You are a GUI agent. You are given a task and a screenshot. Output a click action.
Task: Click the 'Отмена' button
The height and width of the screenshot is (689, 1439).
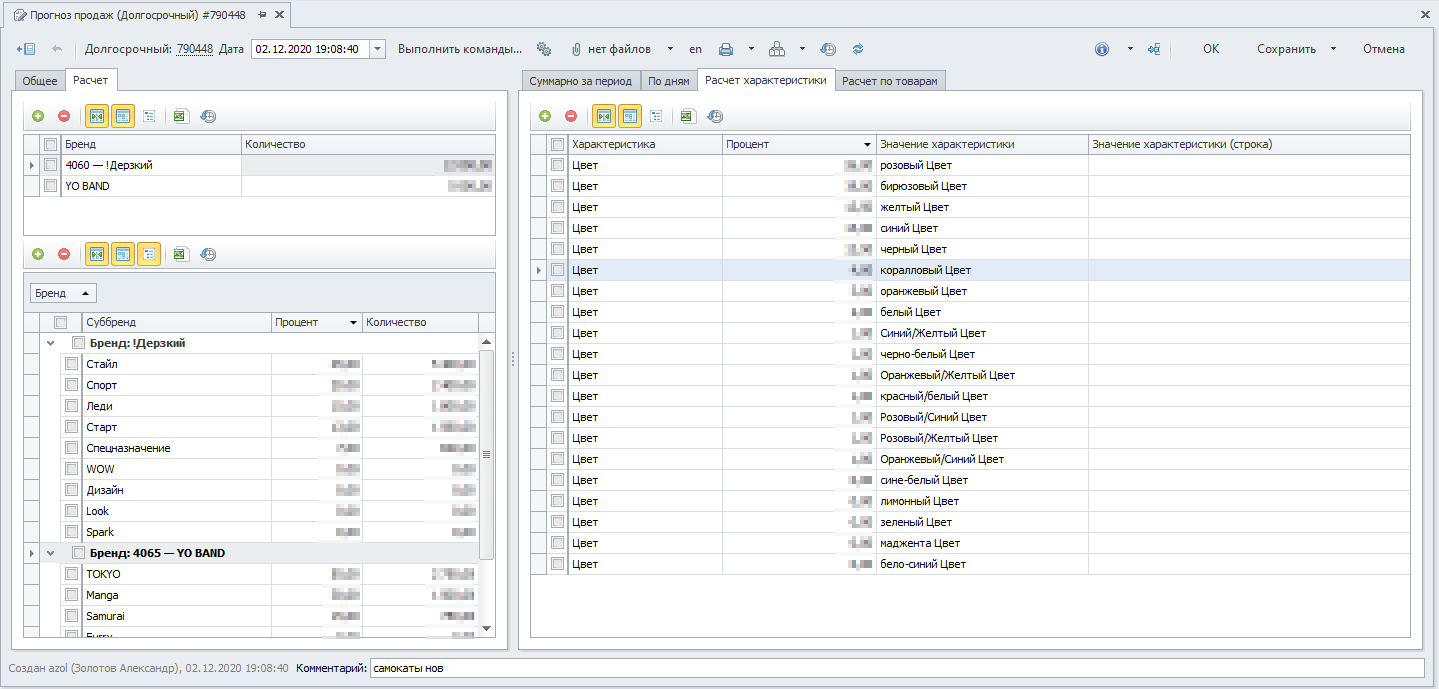pos(1383,49)
